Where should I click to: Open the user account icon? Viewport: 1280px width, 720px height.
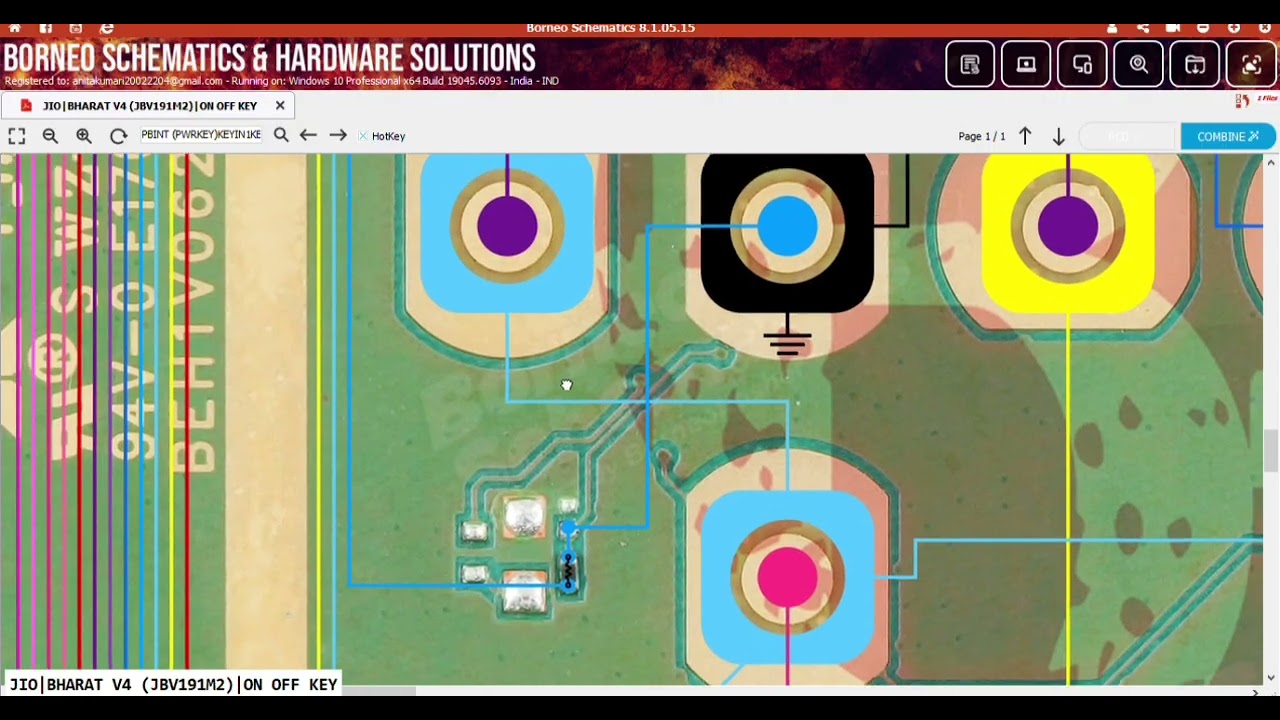click(x=1112, y=28)
